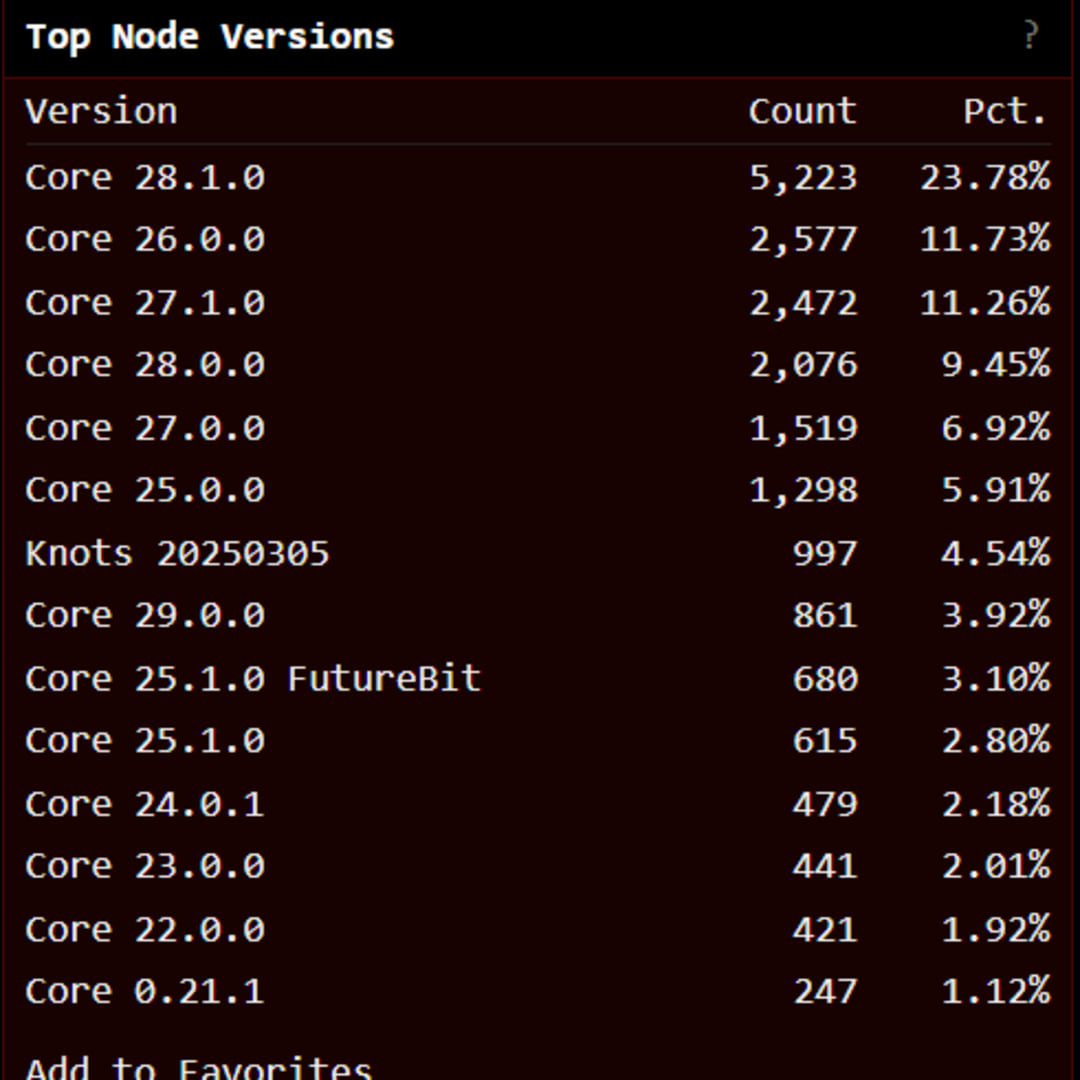This screenshot has height=1080, width=1080.
Task: Click the percentage 11.26%
Action: [985, 302]
